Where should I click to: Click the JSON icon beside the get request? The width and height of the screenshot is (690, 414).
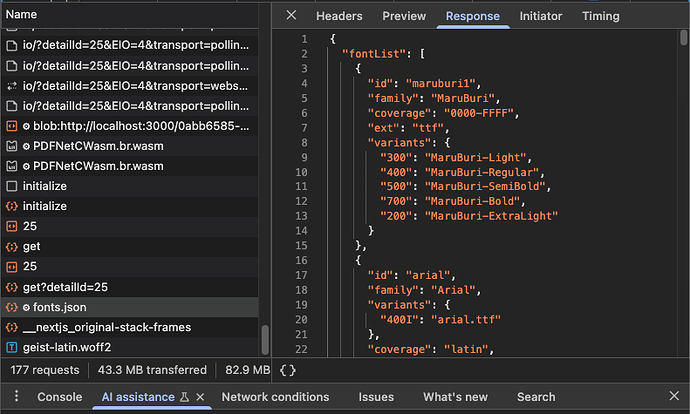click(x=11, y=246)
